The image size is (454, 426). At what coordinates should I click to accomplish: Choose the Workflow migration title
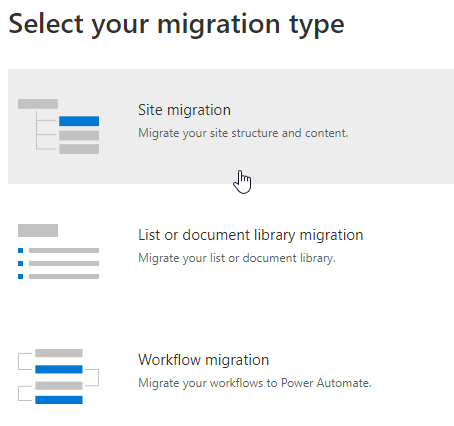click(x=203, y=360)
